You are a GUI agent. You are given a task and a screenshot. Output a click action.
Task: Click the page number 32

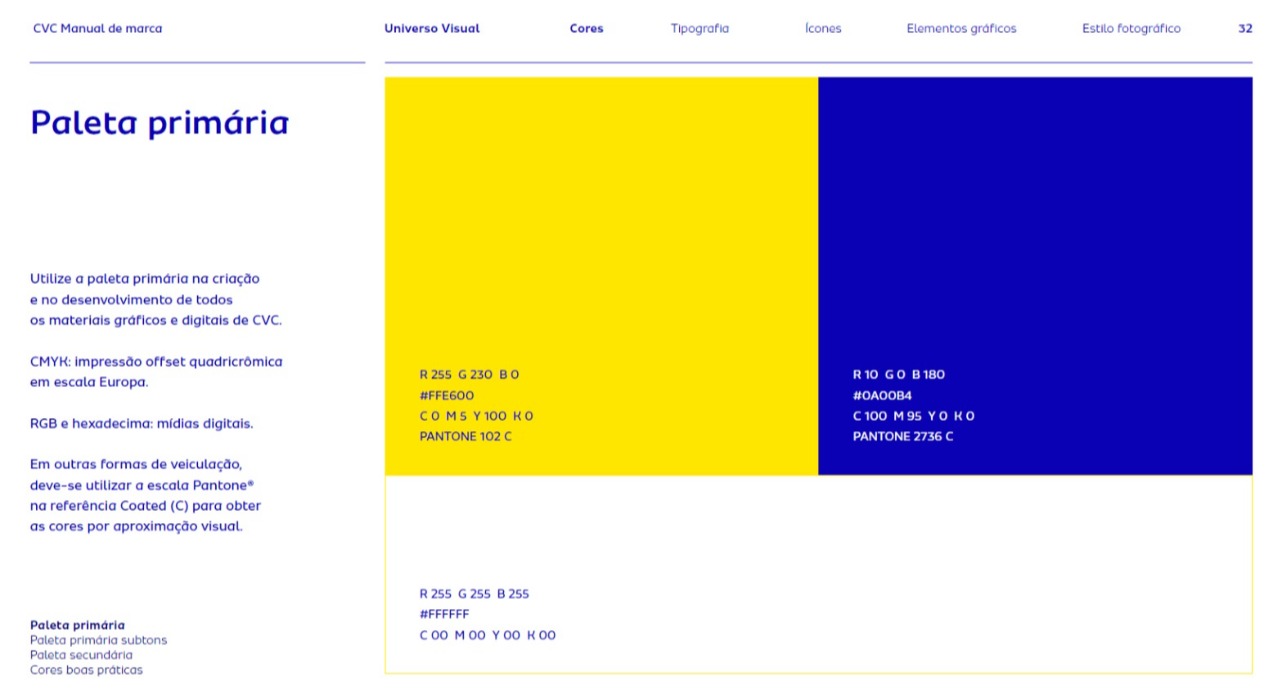(x=1244, y=29)
